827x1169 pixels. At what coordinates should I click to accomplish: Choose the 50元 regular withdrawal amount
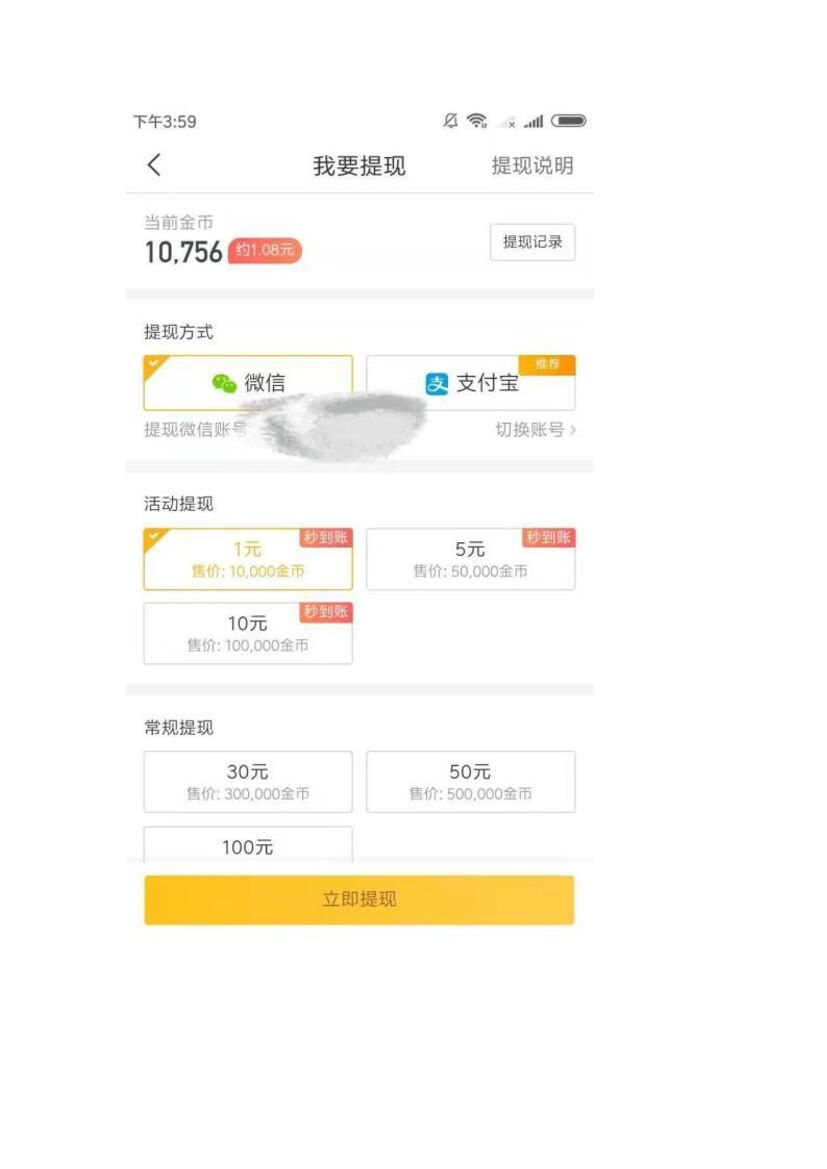pyautogui.click(x=470, y=782)
